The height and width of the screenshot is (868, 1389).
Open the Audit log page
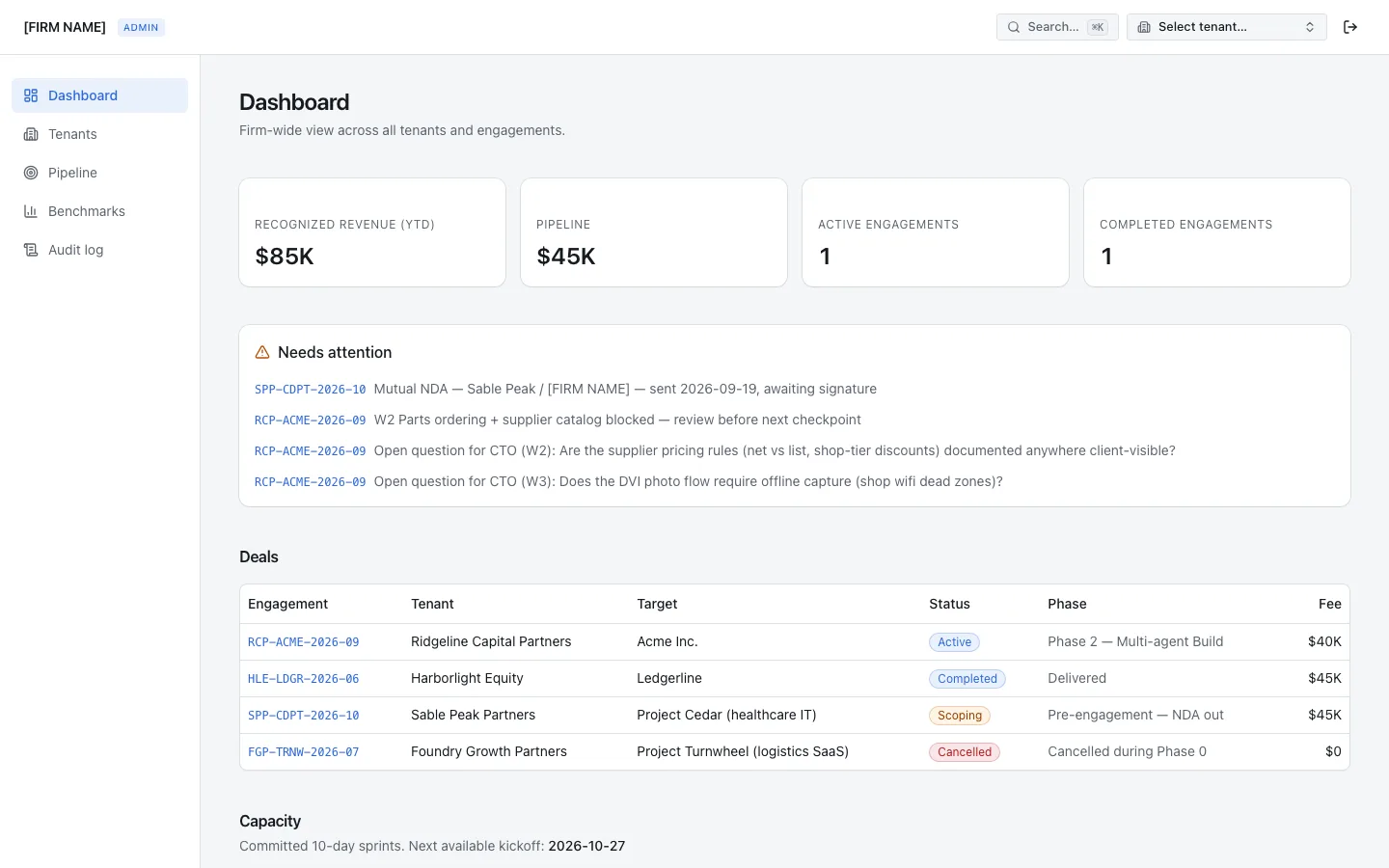[99, 250]
